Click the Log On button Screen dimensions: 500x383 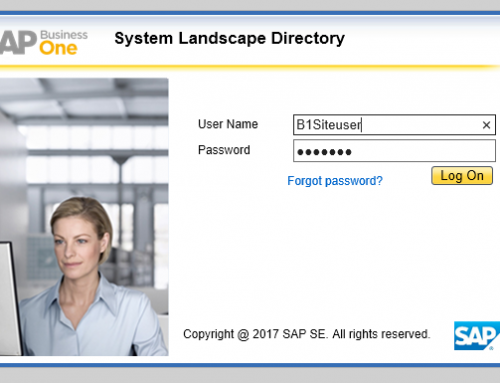pyautogui.click(x=462, y=176)
